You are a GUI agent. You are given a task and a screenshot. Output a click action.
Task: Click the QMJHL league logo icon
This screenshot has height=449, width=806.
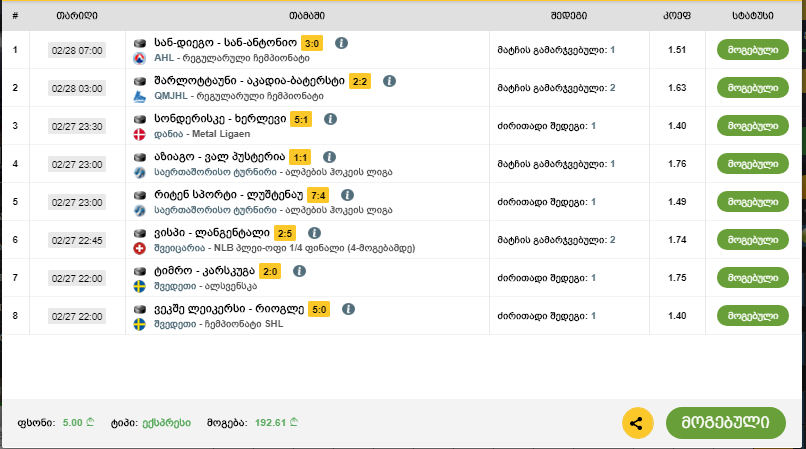point(139,96)
